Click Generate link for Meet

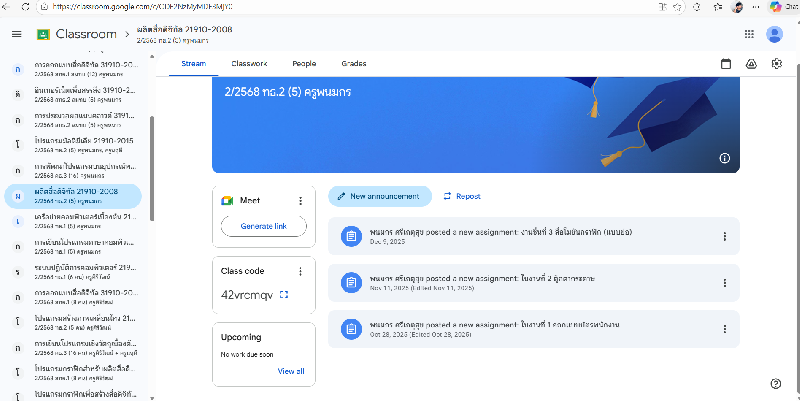(263, 227)
